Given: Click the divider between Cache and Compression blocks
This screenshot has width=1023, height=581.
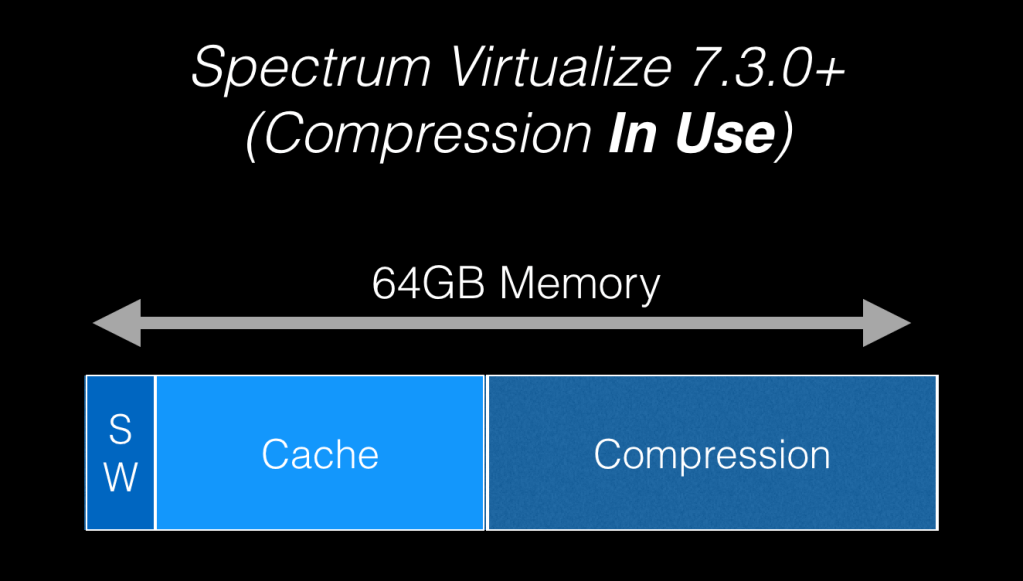Looking at the screenshot, I should [x=486, y=452].
